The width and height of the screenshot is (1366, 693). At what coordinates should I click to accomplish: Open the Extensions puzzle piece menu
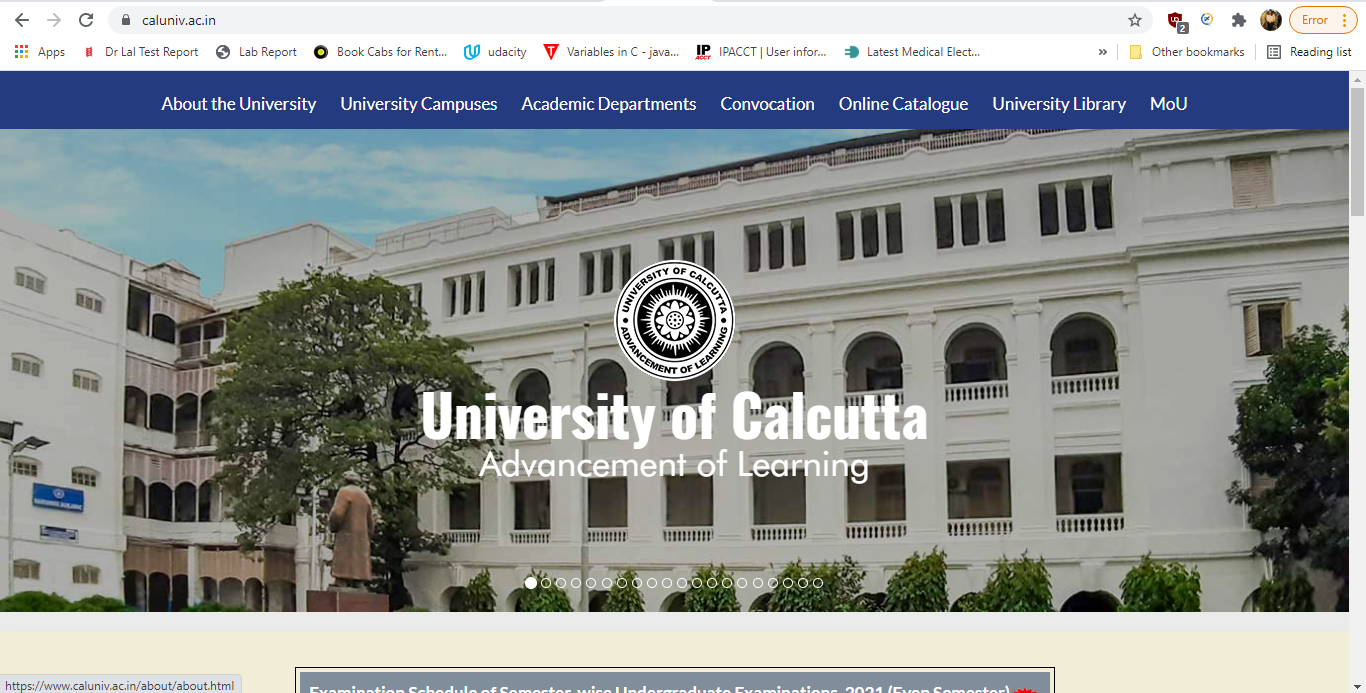[1239, 20]
